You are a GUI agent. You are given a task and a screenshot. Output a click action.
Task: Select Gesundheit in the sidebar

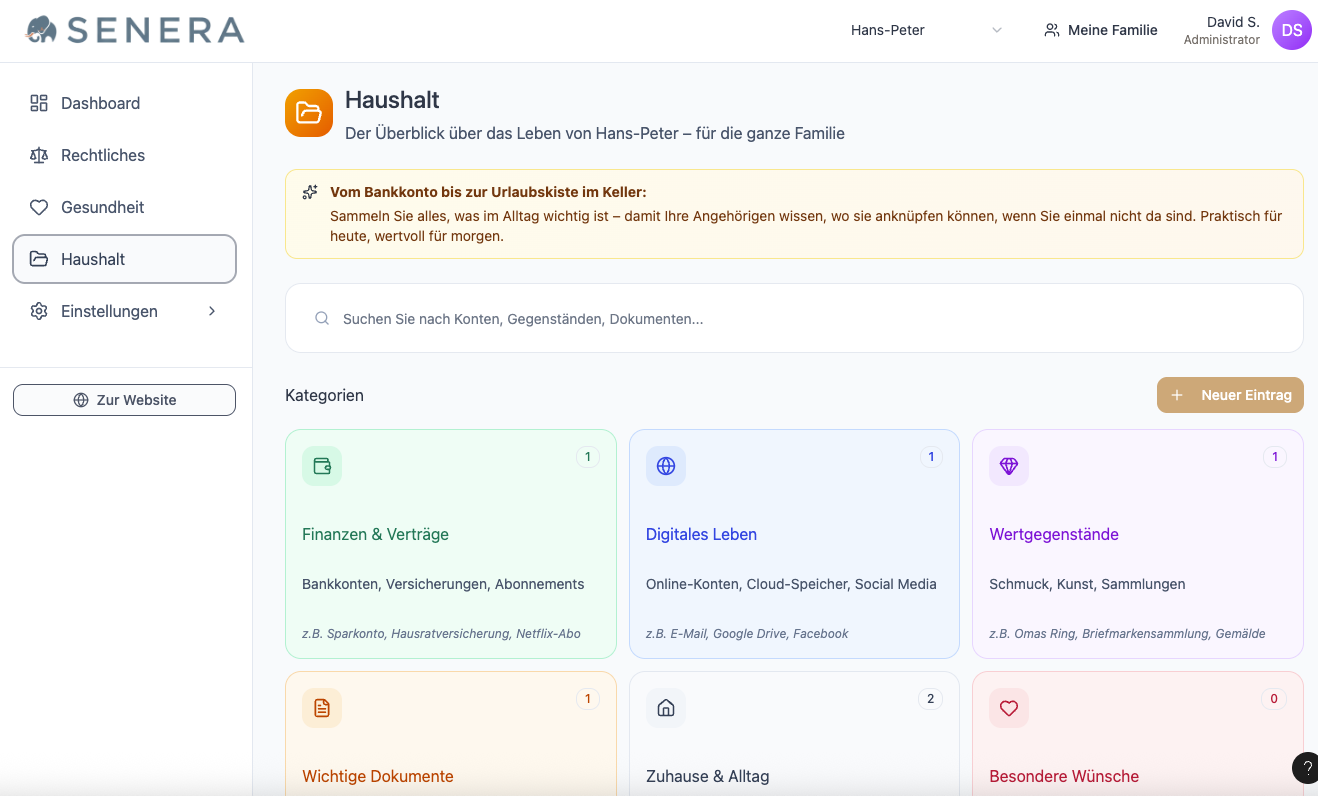click(102, 207)
